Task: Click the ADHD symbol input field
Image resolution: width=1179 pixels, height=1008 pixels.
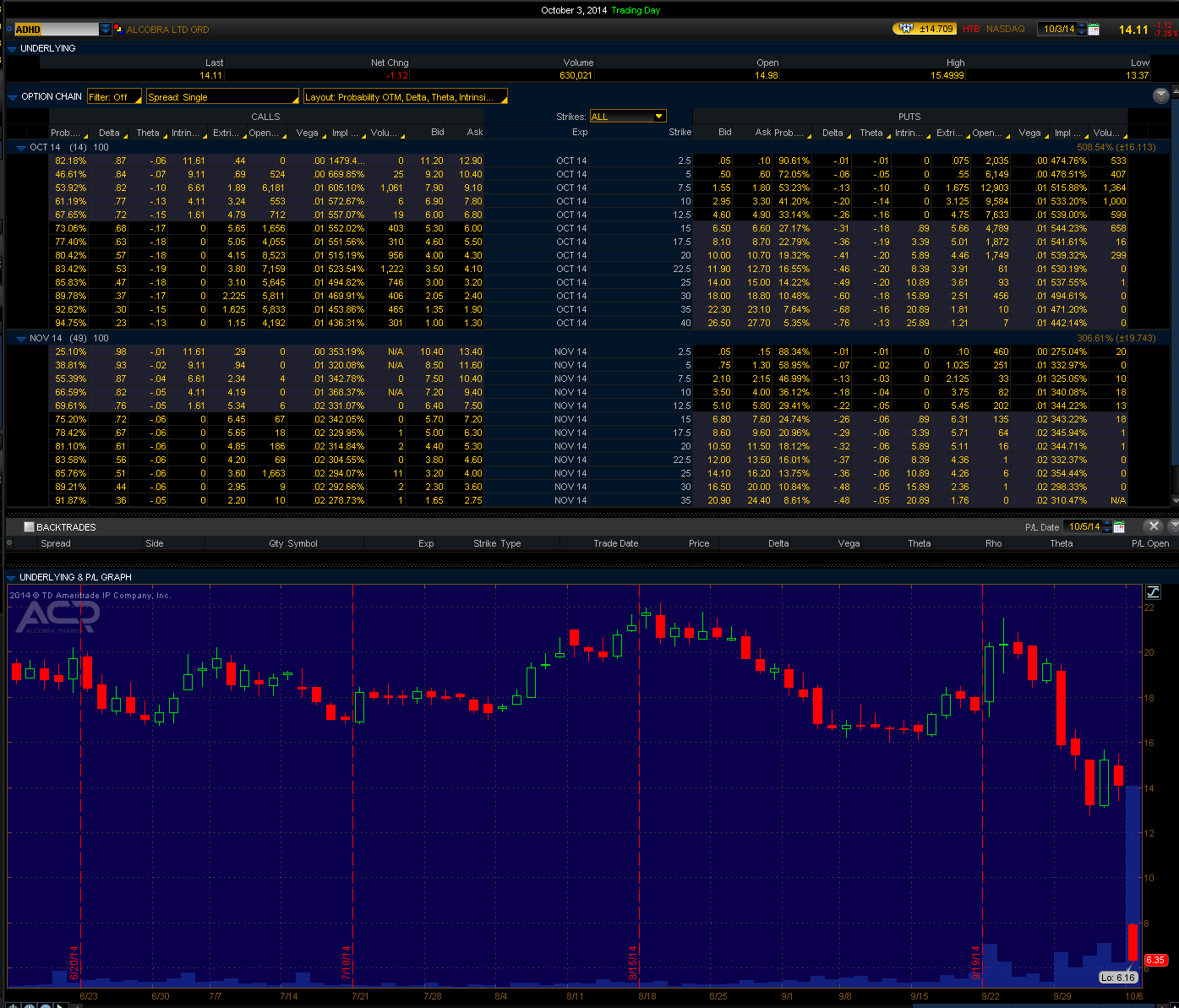Action: tap(57, 30)
